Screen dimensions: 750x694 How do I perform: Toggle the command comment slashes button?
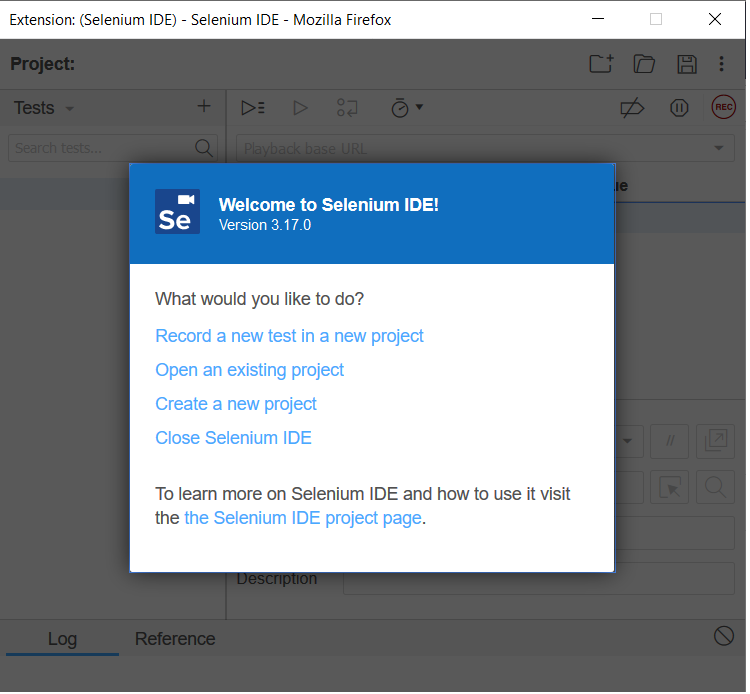pos(670,441)
